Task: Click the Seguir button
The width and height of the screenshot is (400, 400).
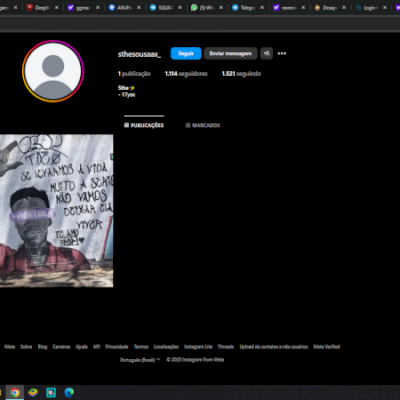Action: click(x=186, y=53)
